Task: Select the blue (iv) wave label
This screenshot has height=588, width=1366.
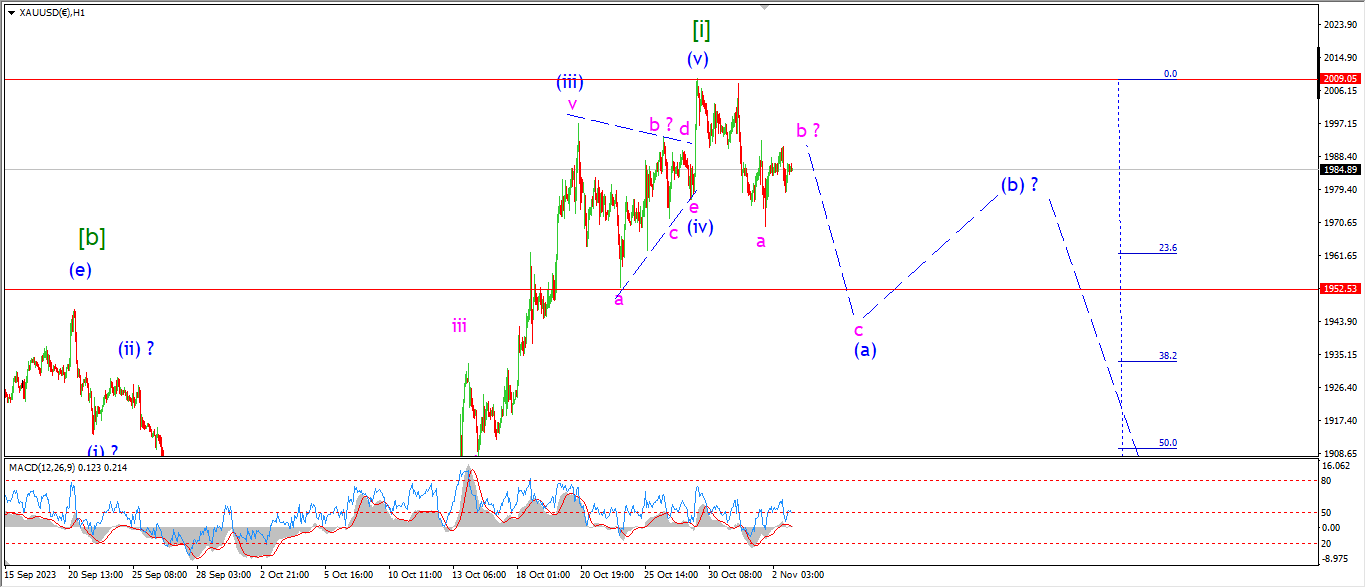Action: (700, 227)
